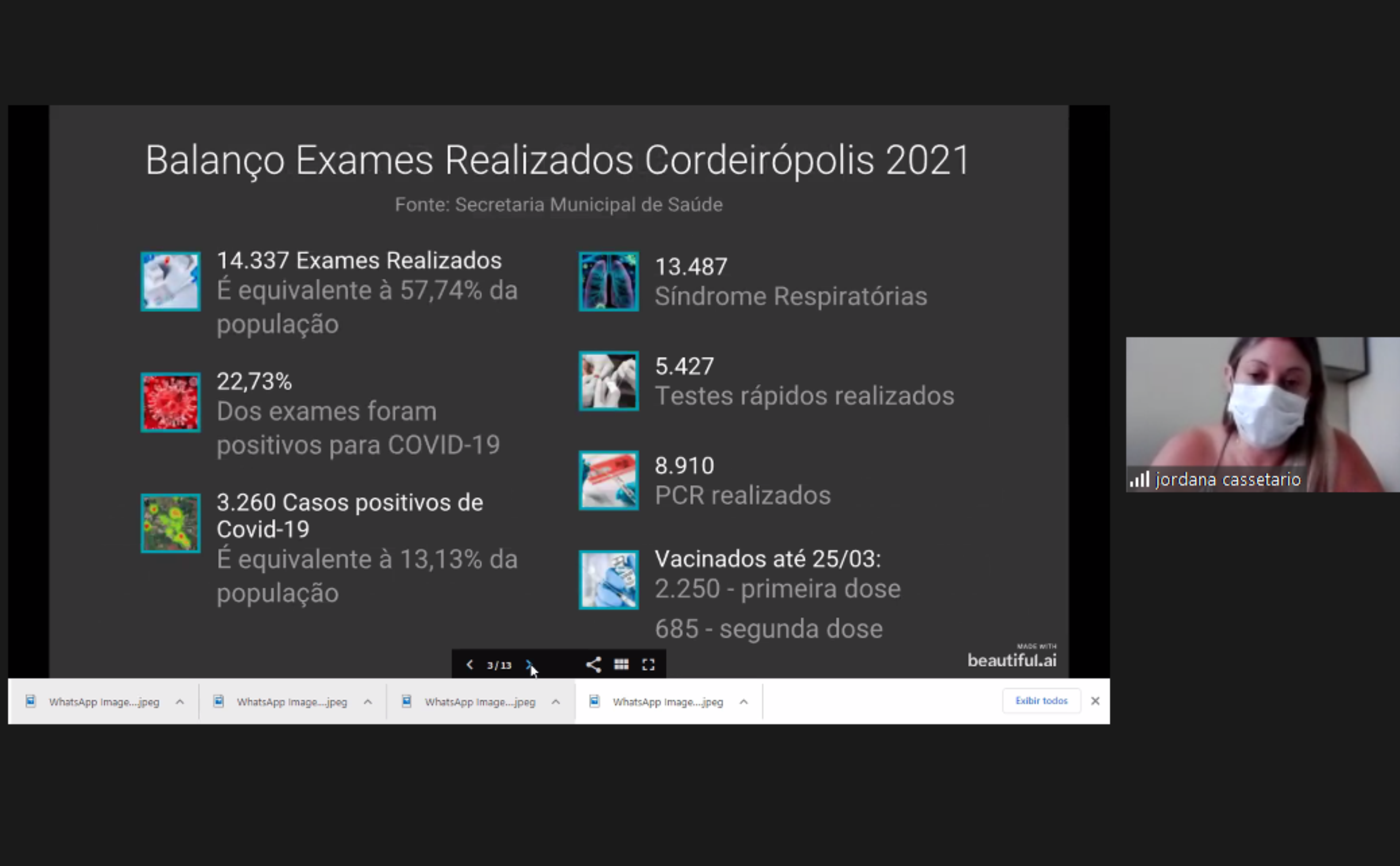Click the Exibir todos downloads button

[1041, 700]
